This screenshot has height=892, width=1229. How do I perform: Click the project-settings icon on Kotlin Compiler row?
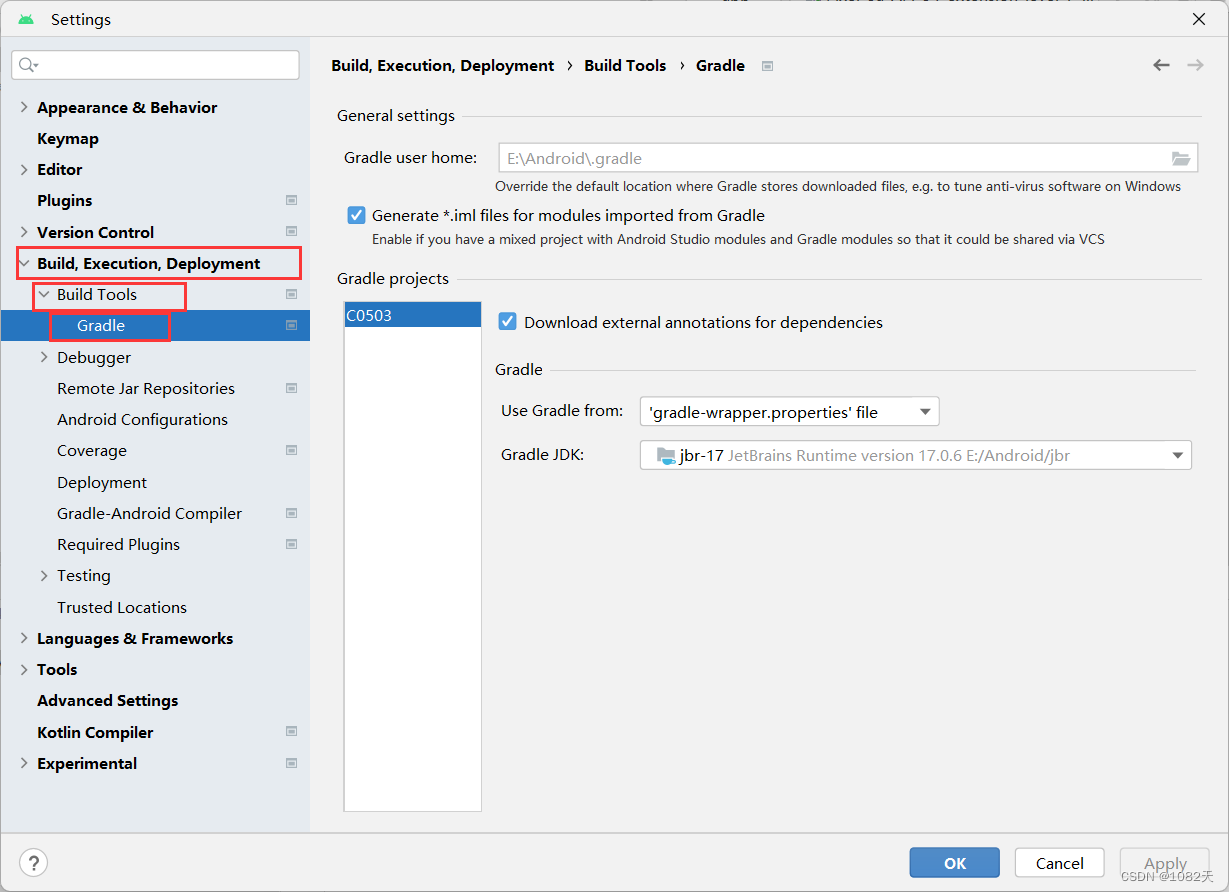click(x=291, y=732)
